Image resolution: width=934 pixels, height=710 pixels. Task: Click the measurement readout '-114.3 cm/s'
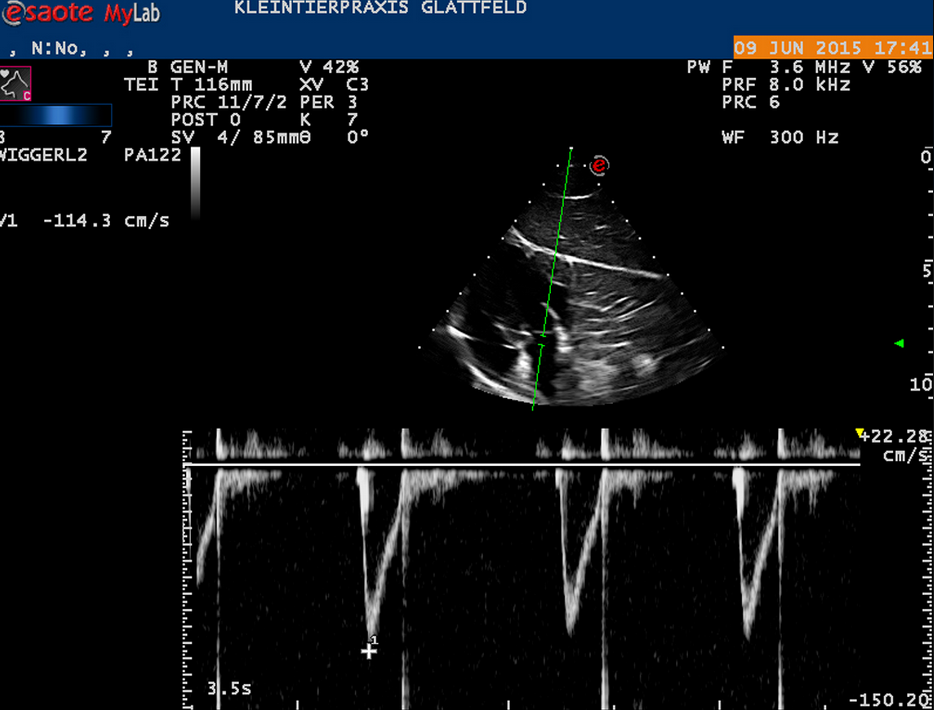click(106, 221)
